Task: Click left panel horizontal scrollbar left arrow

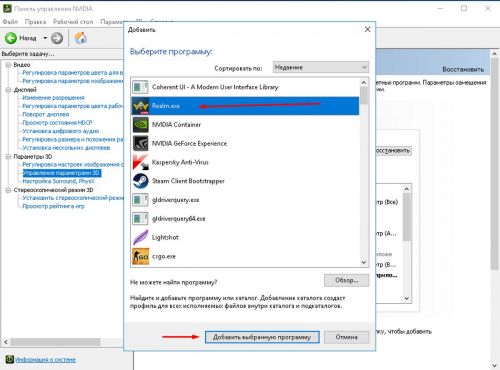Action: [6, 342]
